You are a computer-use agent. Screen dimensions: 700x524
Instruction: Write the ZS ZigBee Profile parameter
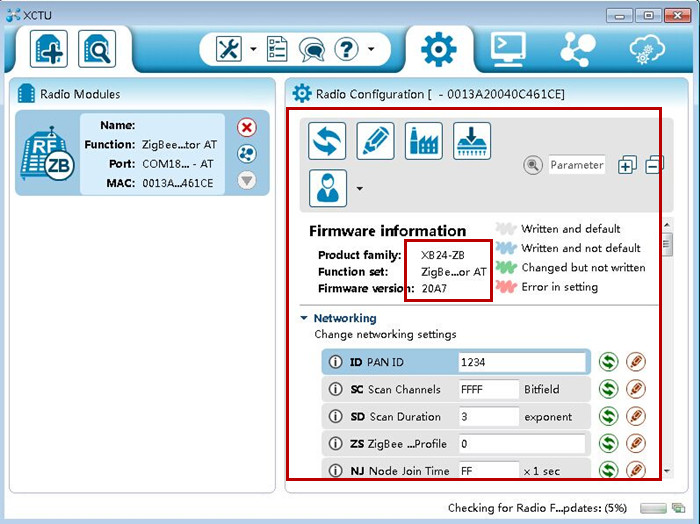pos(636,443)
